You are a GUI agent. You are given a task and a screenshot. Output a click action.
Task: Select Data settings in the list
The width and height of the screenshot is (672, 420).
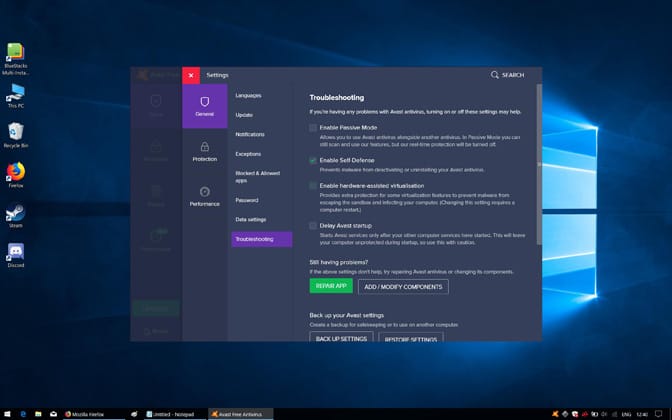[251, 219]
